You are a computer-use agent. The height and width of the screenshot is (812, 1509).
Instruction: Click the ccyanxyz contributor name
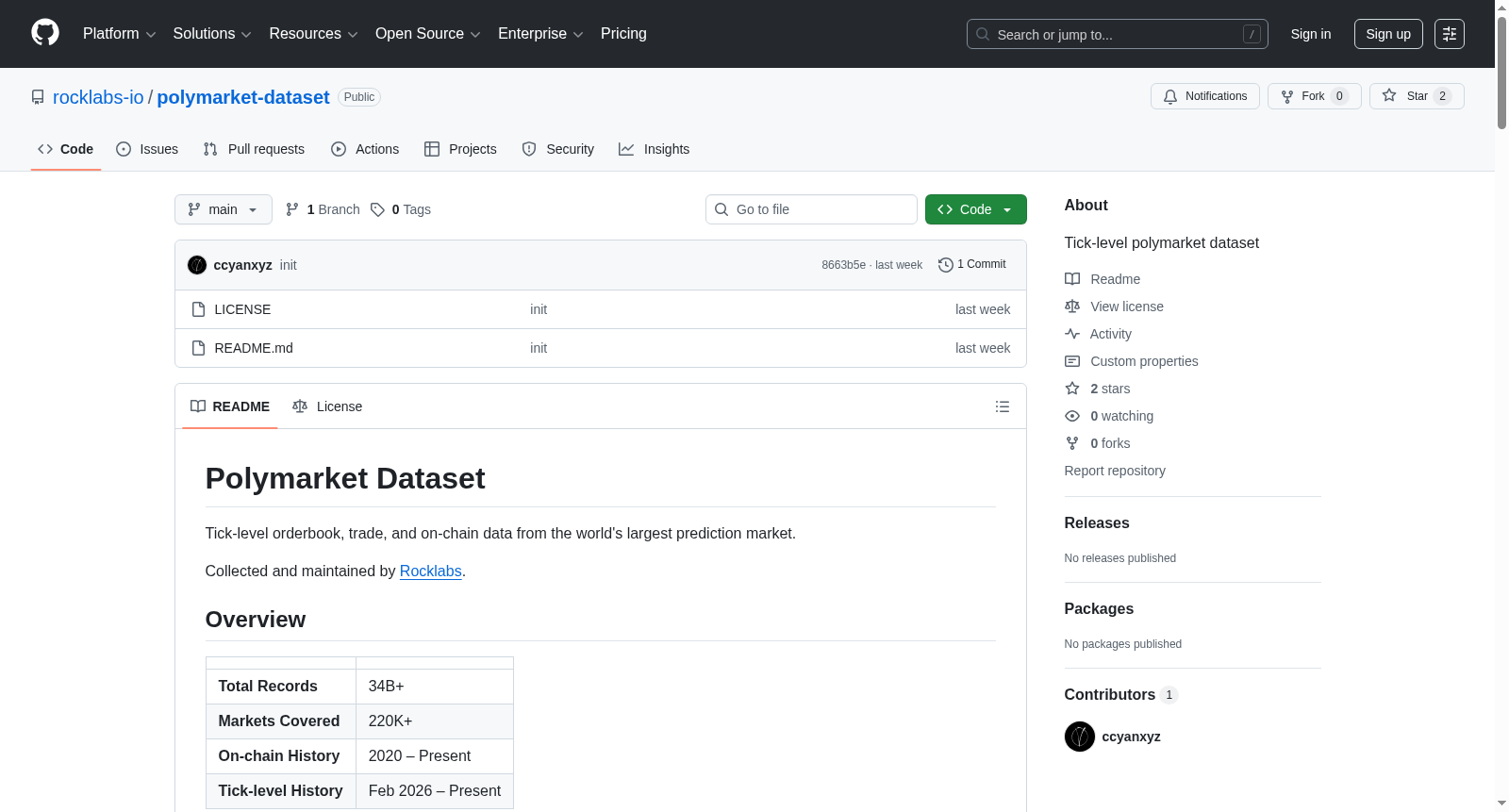1131,737
